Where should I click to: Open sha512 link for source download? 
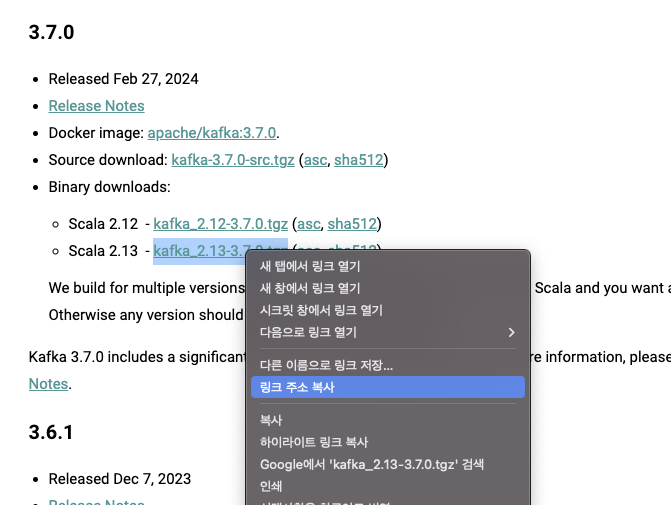click(x=359, y=160)
